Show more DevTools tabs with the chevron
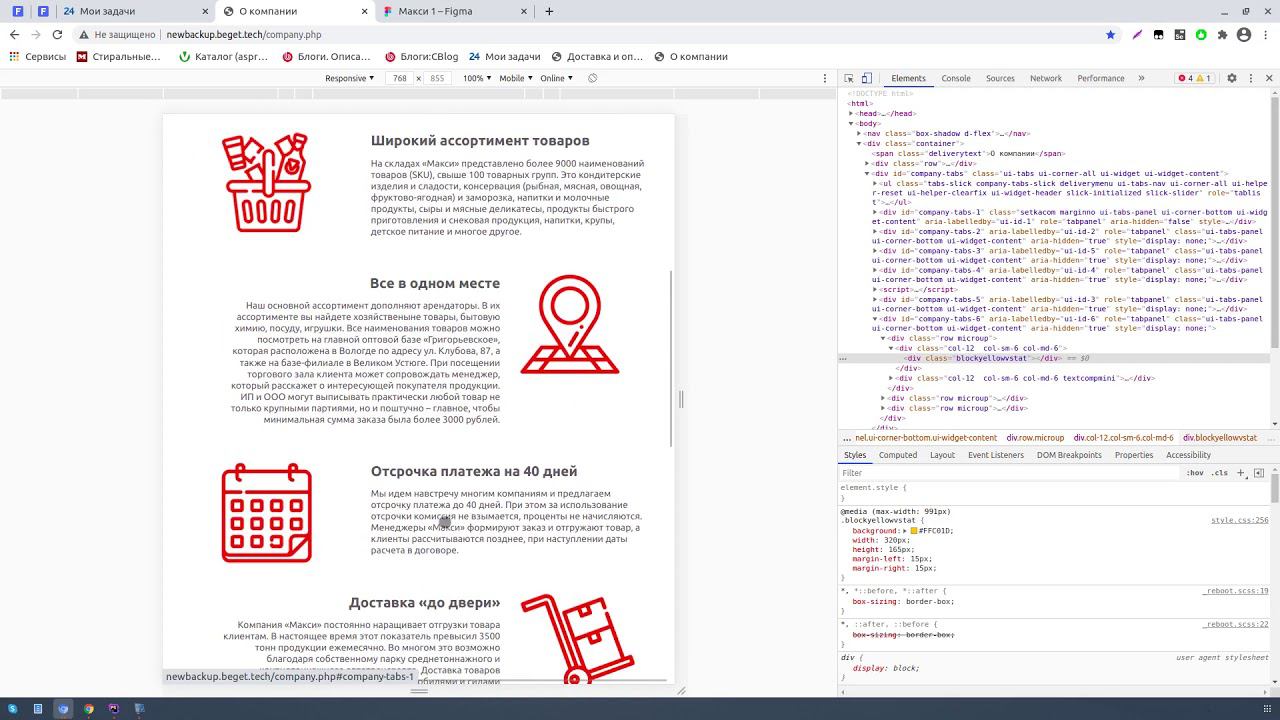This screenshot has height=720, width=1280. 1142,78
